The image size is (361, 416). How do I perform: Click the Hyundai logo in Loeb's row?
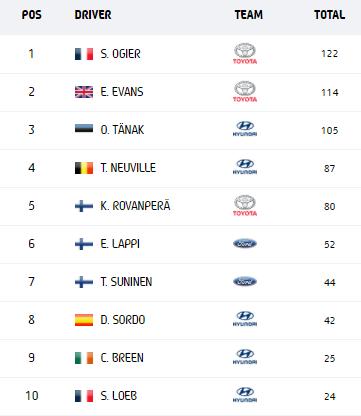tap(245, 395)
